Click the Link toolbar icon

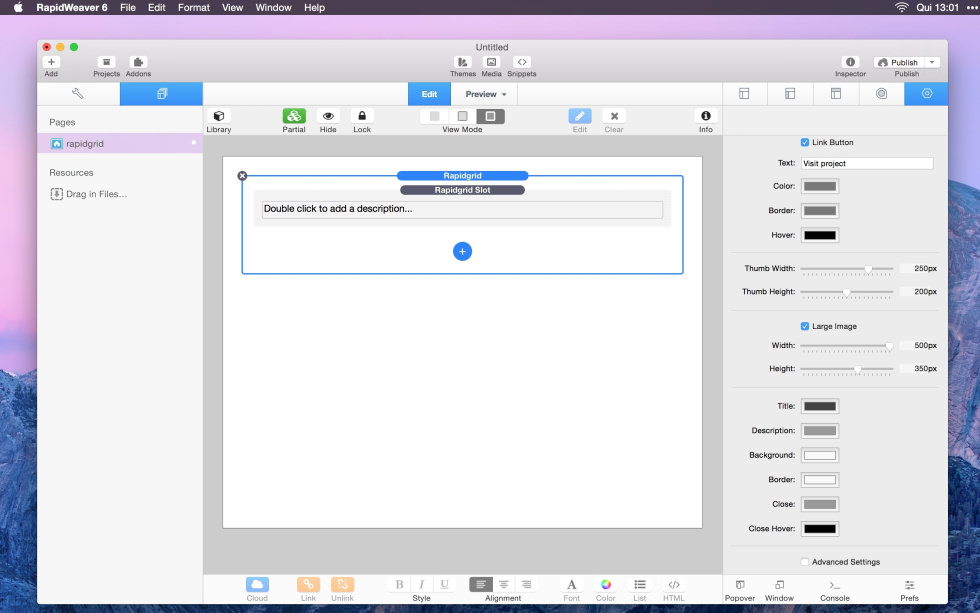coord(308,584)
